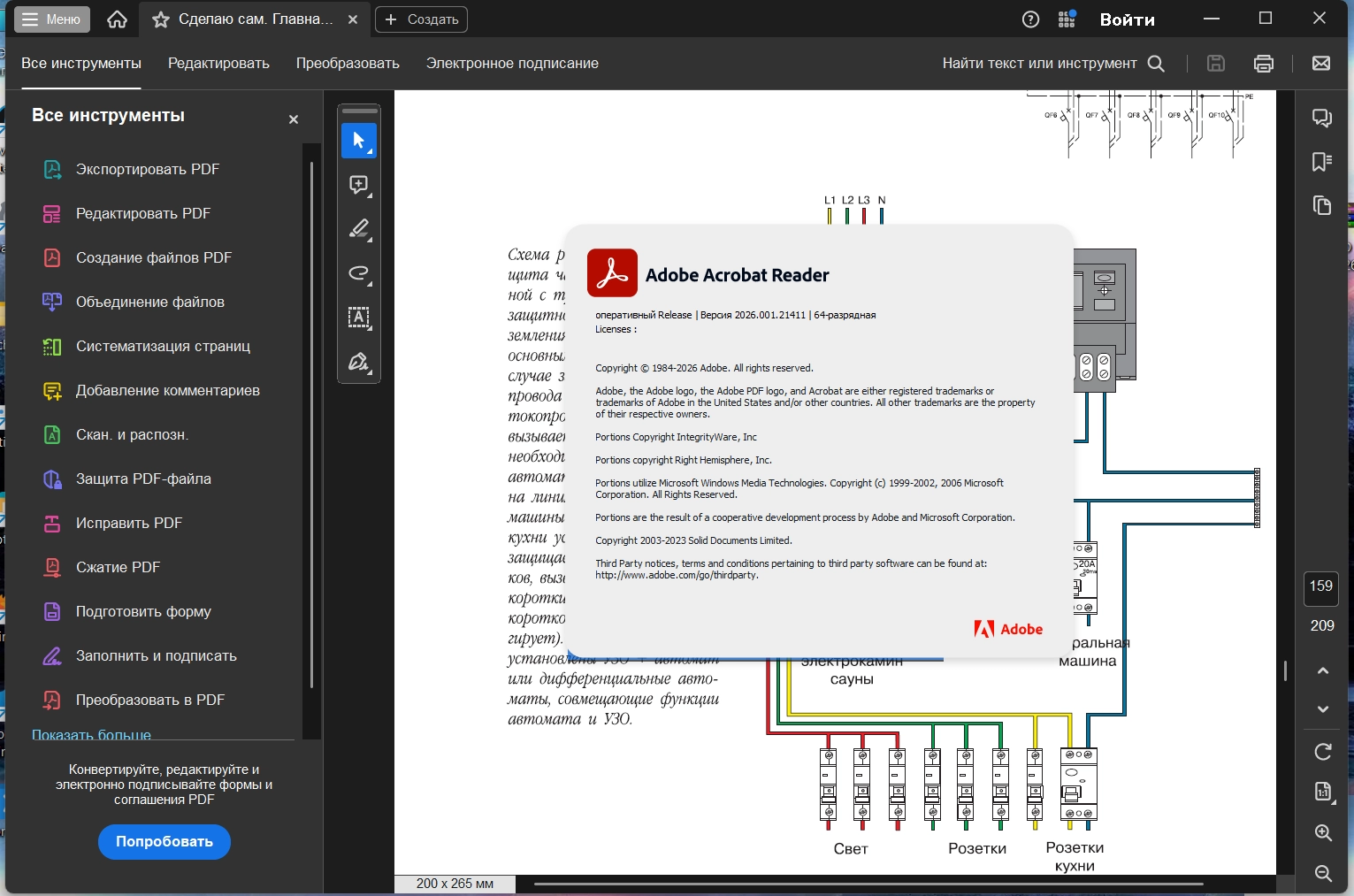Select the arrow selection tool
The image size is (1354, 896).
(x=359, y=141)
